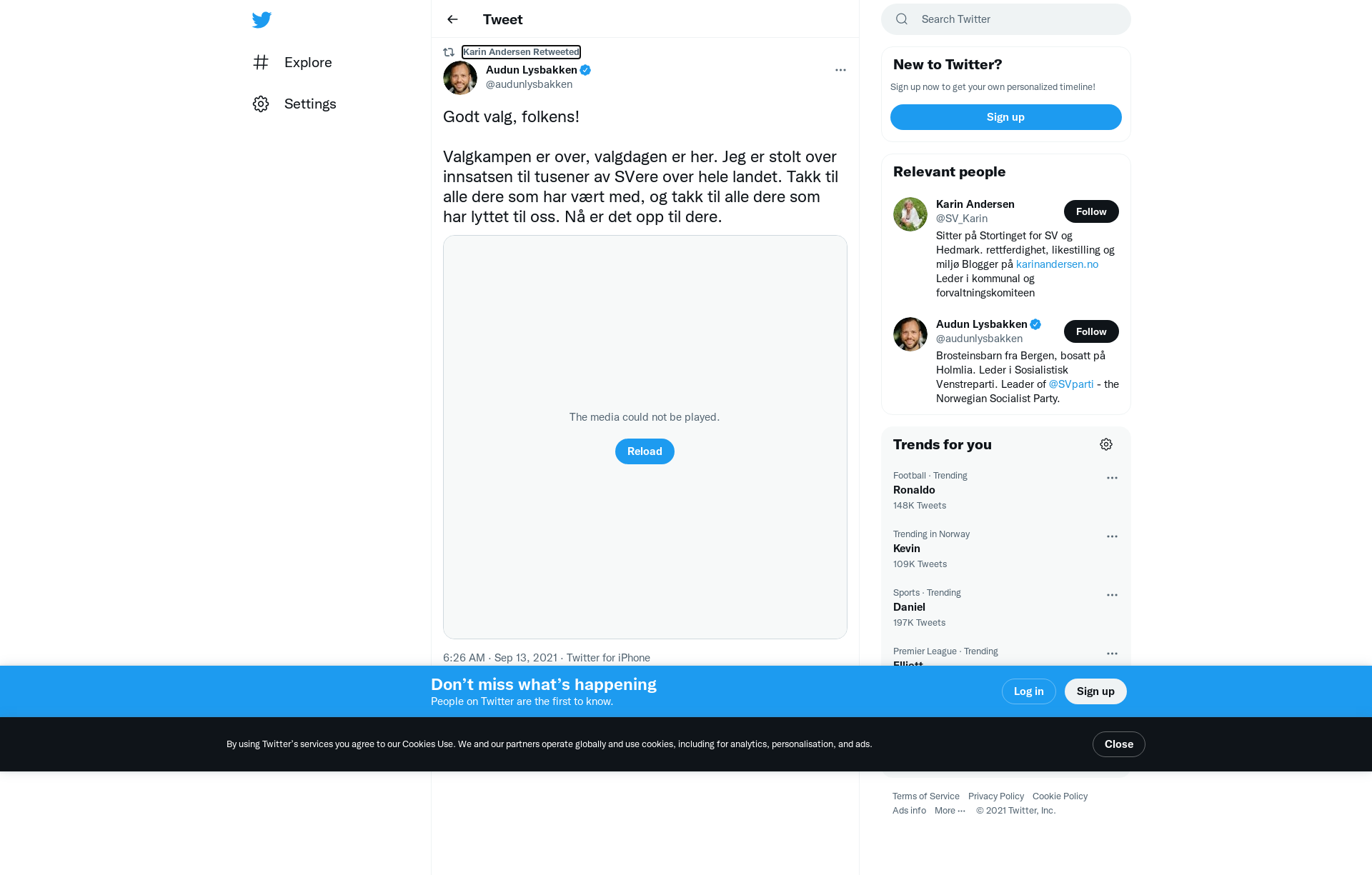Expand options for the Ronaldo trend
Image resolution: width=1372 pixels, height=875 pixels.
coord(1112,478)
